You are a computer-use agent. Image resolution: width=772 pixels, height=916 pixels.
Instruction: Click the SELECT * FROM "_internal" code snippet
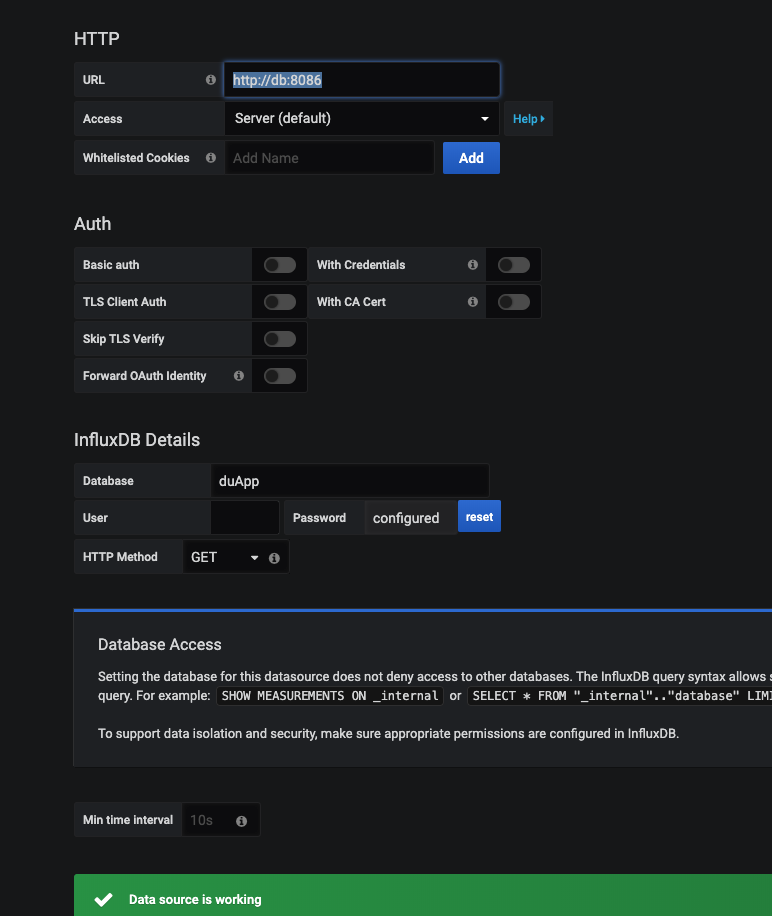point(620,696)
